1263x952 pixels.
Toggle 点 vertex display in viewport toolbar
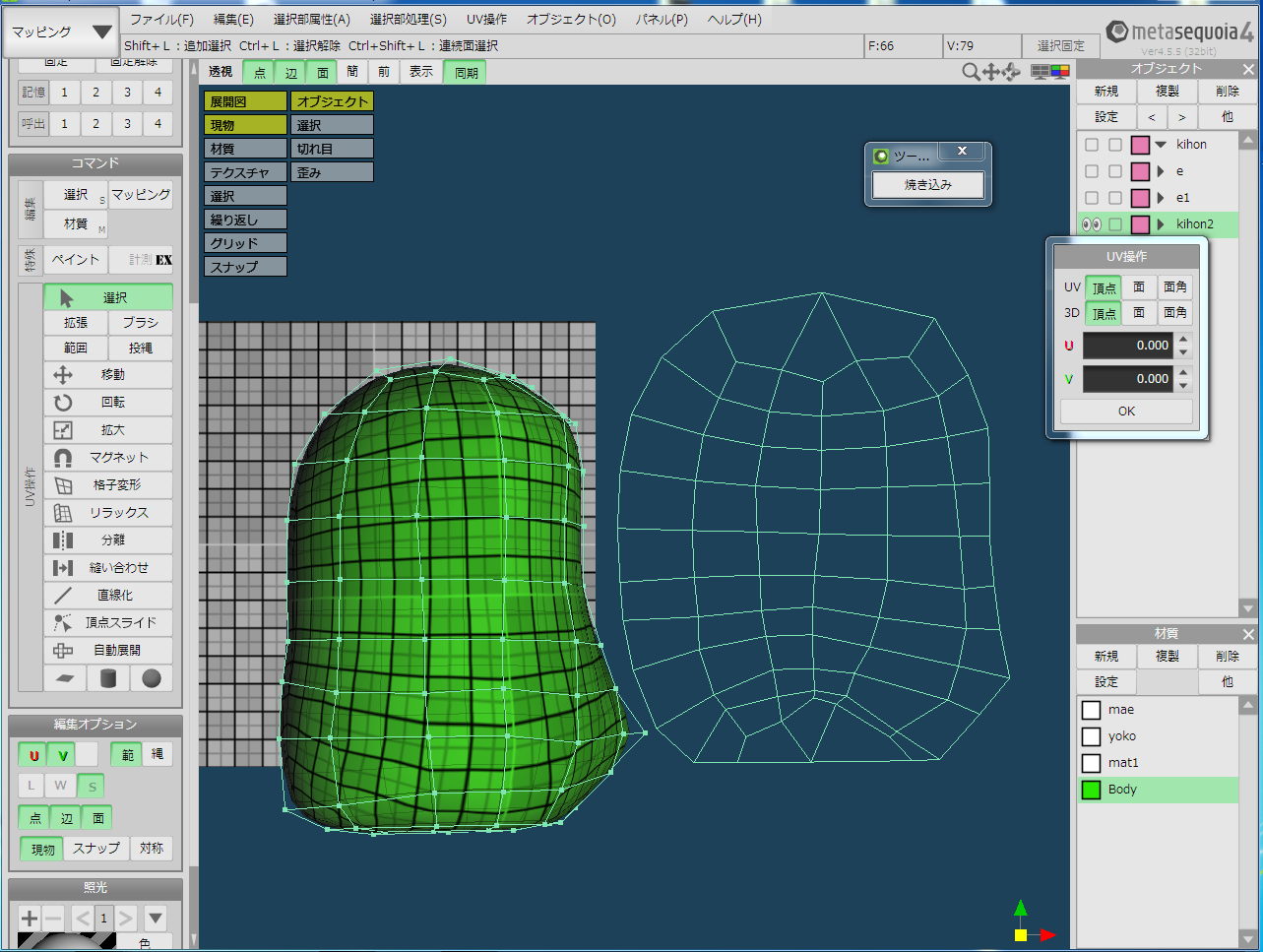259,72
